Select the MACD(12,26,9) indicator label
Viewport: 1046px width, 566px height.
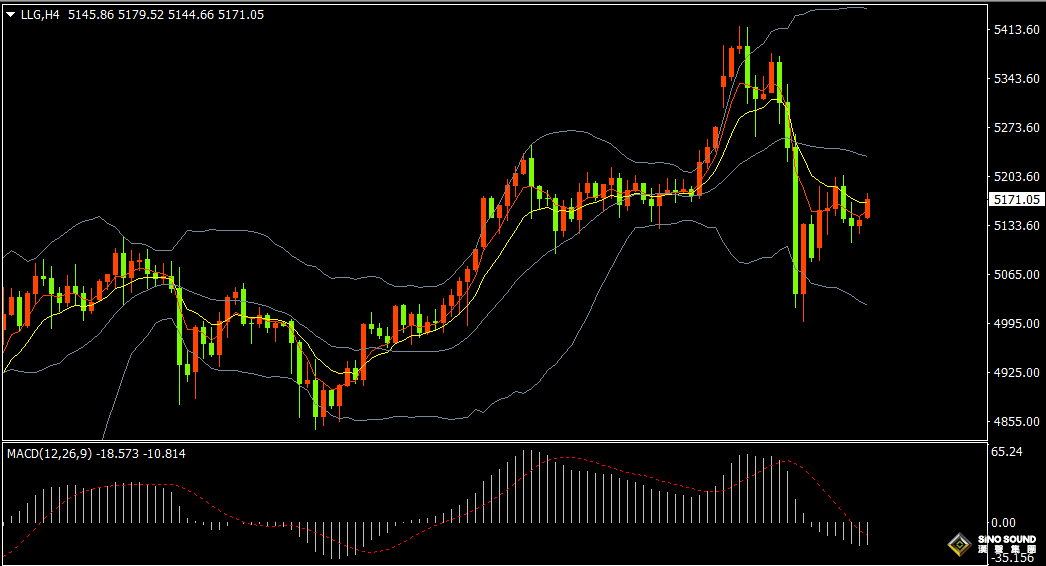click(x=49, y=454)
